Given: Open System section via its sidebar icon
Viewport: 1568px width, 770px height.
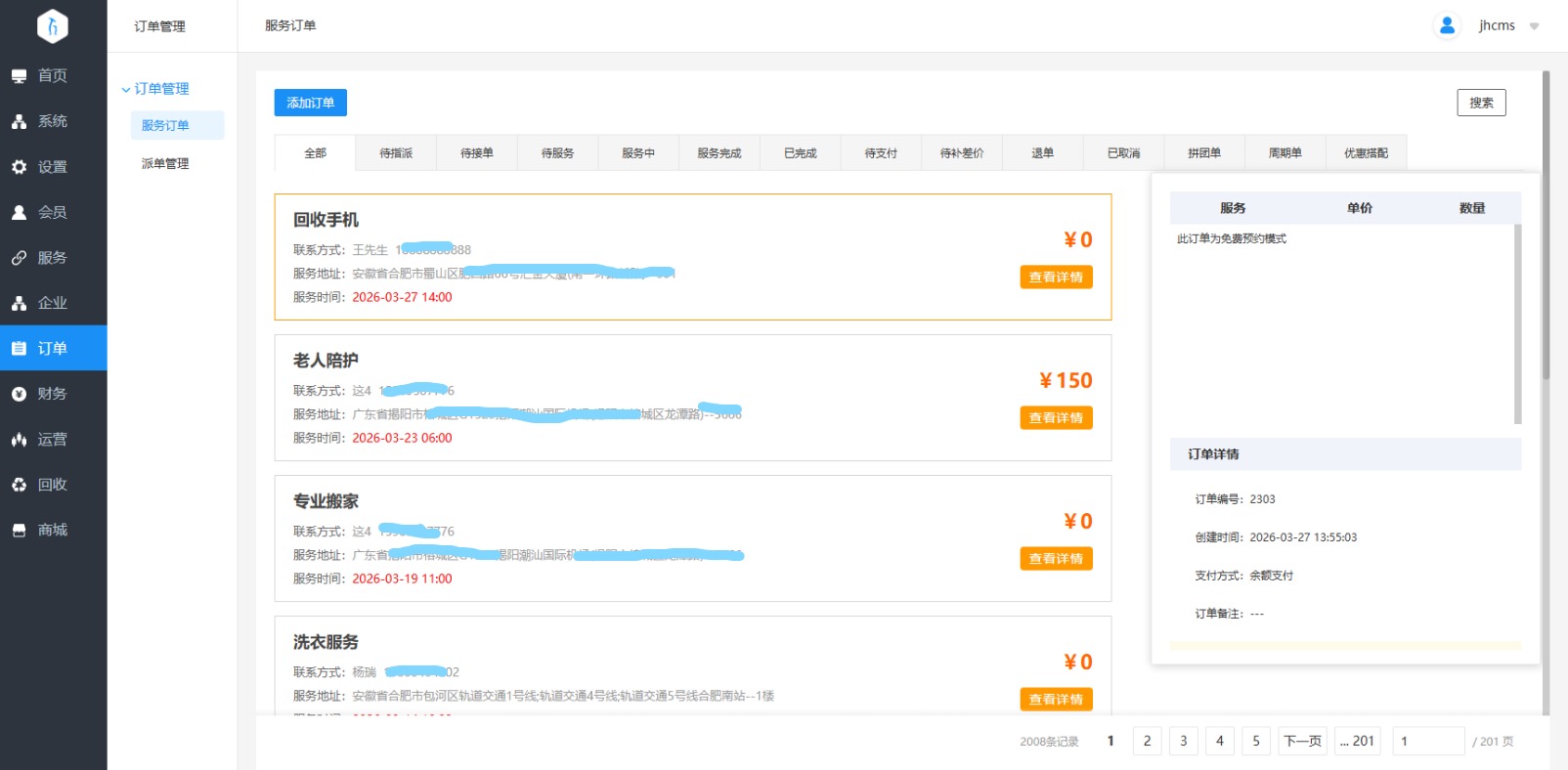Looking at the screenshot, I should (19, 122).
